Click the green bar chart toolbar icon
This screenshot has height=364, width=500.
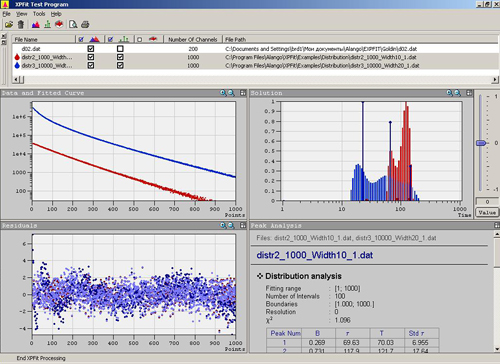pos(48,24)
